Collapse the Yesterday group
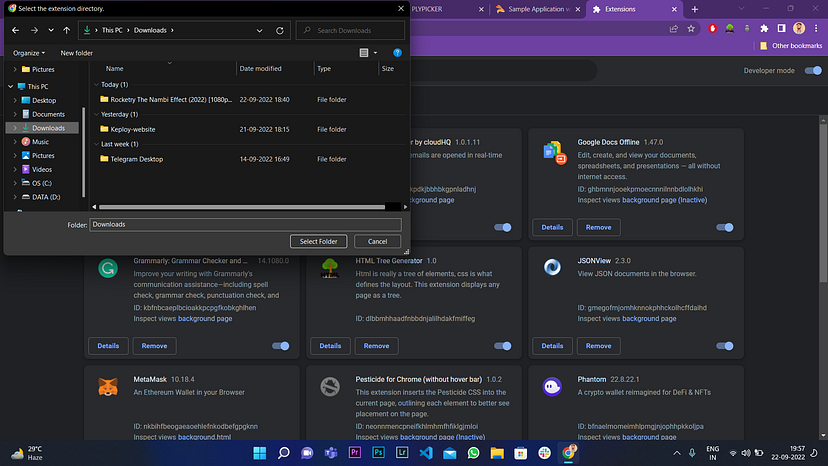 tap(96, 114)
